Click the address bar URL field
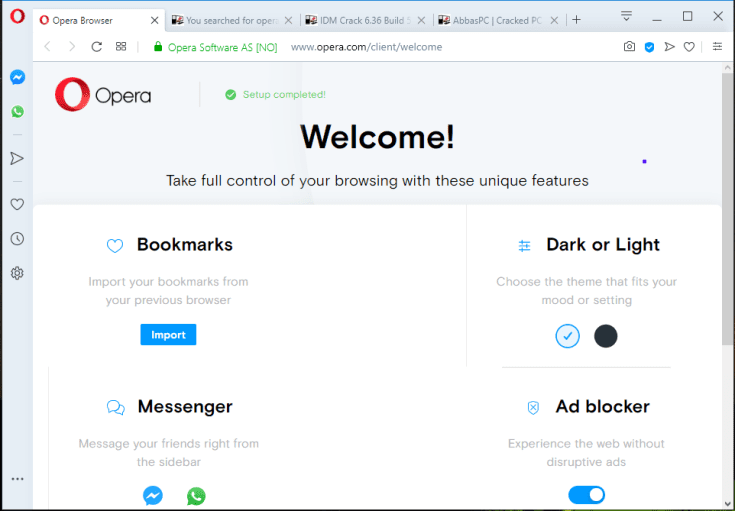Screen dimensions: 735x511 pyautogui.click(x=366, y=47)
